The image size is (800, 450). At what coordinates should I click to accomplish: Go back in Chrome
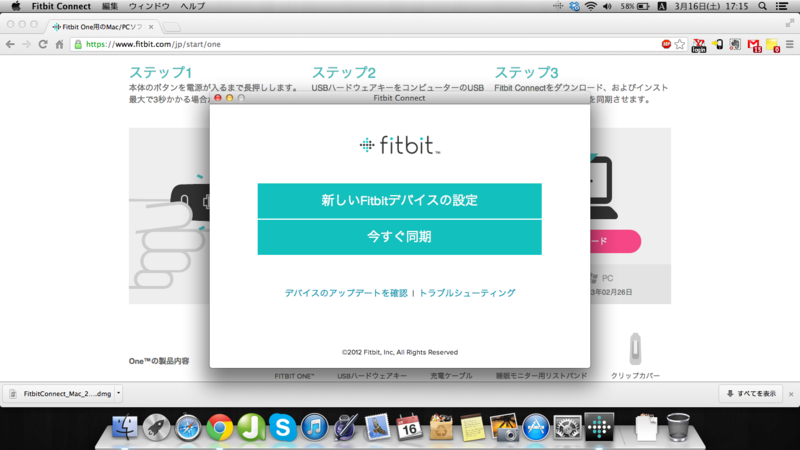[10, 44]
